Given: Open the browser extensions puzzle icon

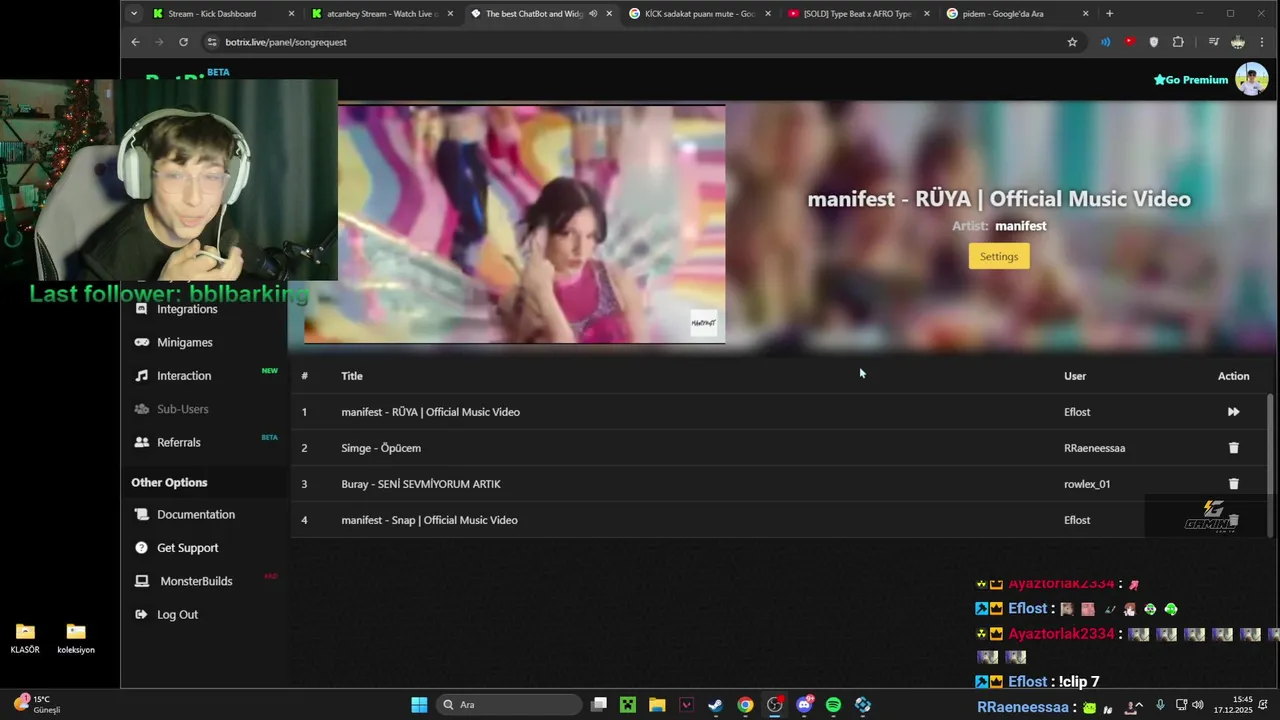Looking at the screenshot, I should tap(1178, 42).
